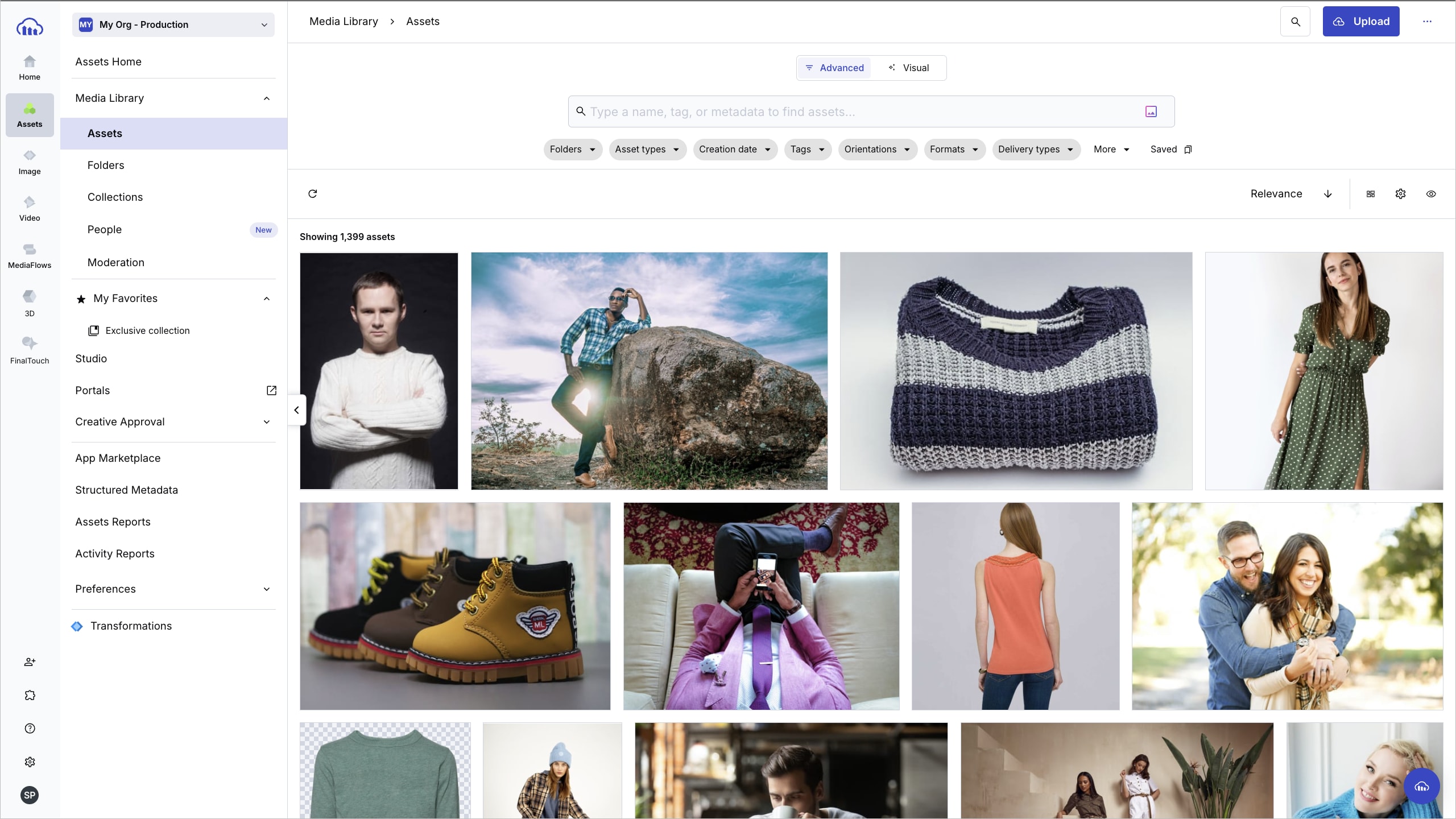
Task: Open the striped knit sweater thumbnail
Action: click(x=1016, y=371)
